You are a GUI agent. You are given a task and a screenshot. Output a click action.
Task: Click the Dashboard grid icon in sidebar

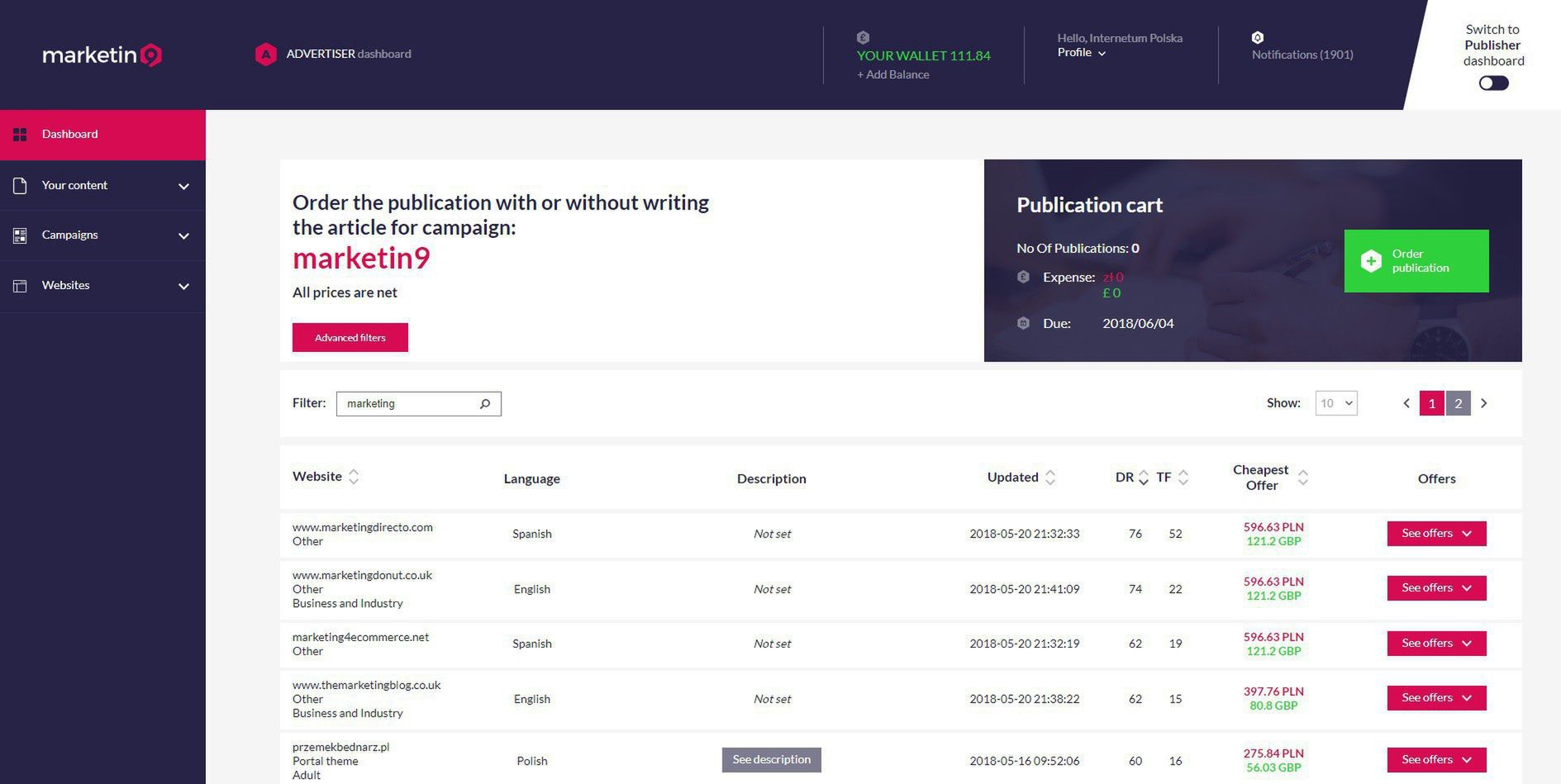[x=20, y=134]
